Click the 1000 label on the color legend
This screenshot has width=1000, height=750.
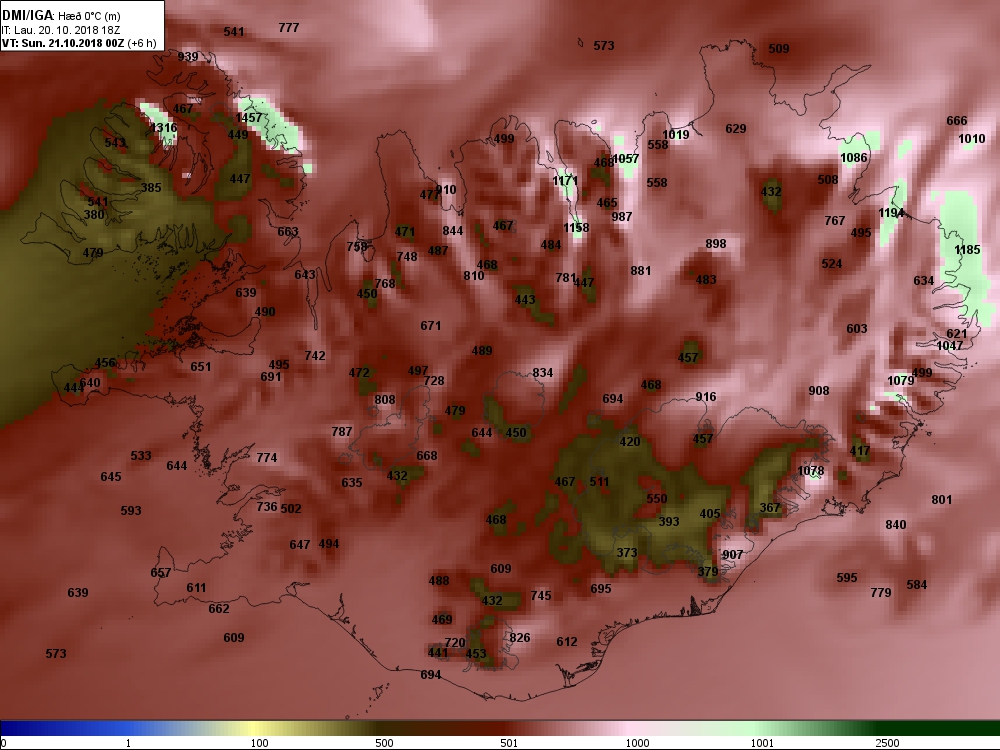click(637, 743)
